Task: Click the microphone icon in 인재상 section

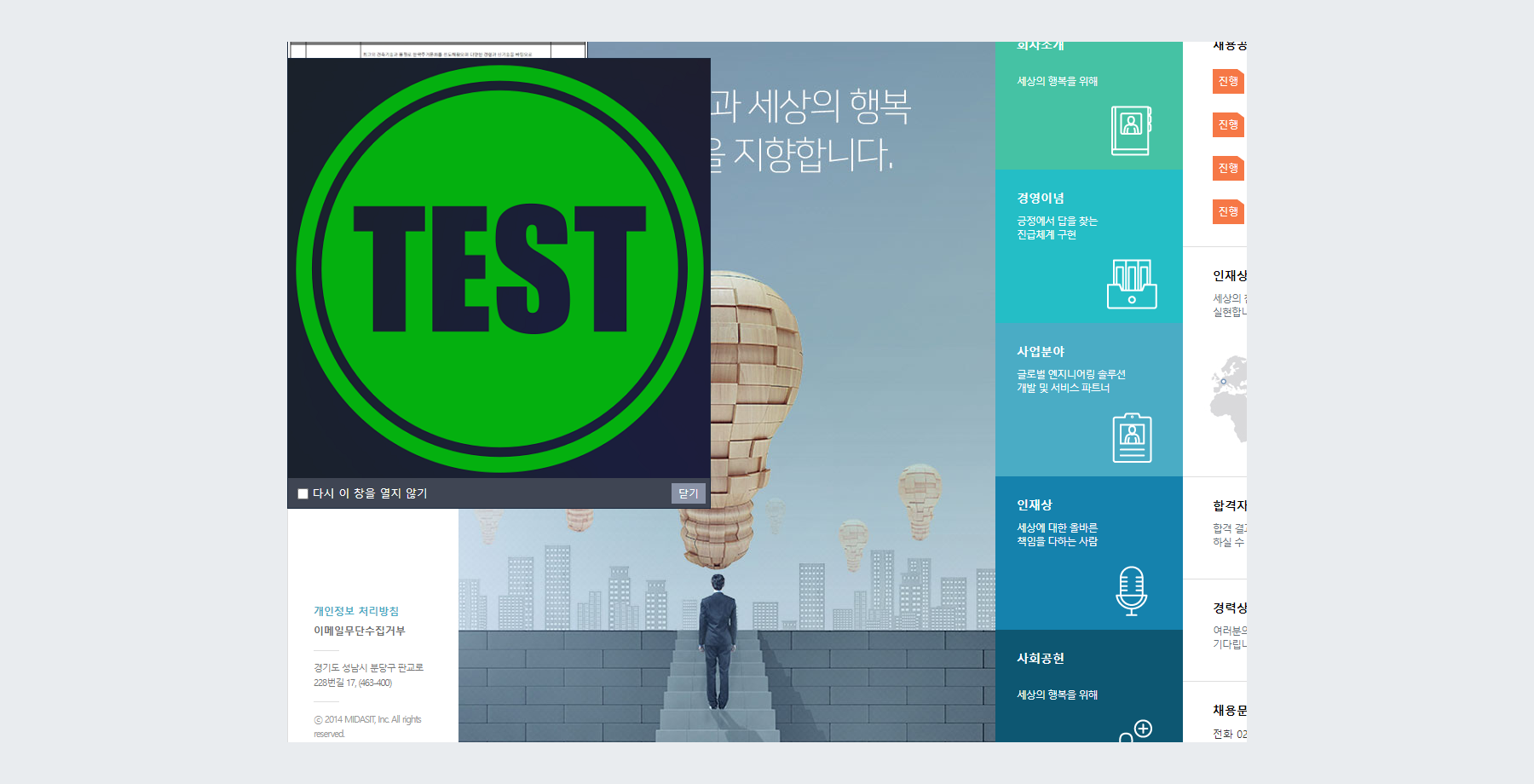Action: point(1131,592)
